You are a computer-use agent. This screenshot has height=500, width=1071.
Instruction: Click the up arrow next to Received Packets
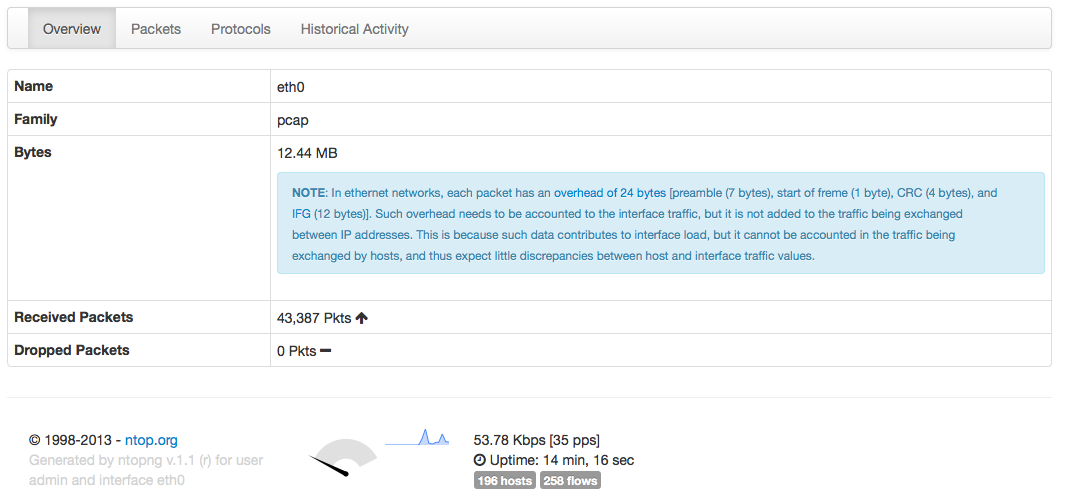pyautogui.click(x=362, y=318)
